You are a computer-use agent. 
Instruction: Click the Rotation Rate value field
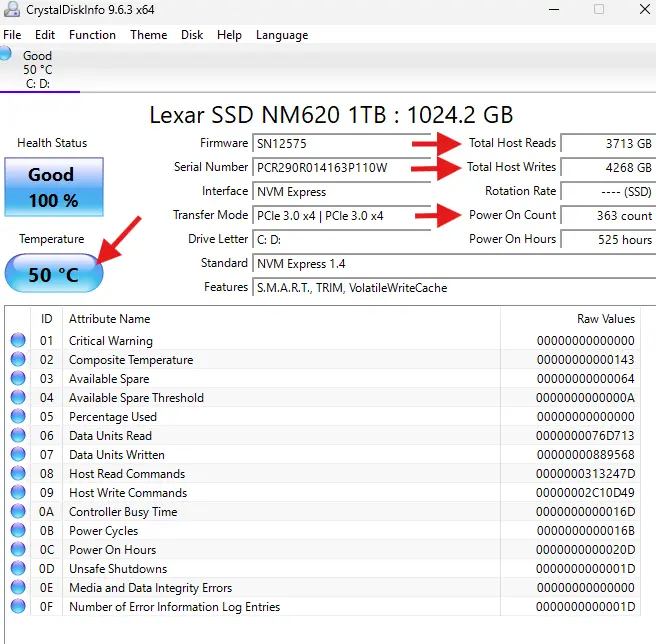point(608,192)
